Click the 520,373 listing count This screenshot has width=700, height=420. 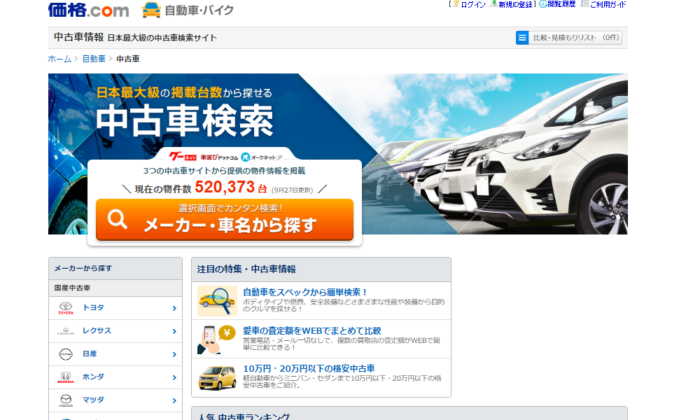(x=225, y=187)
